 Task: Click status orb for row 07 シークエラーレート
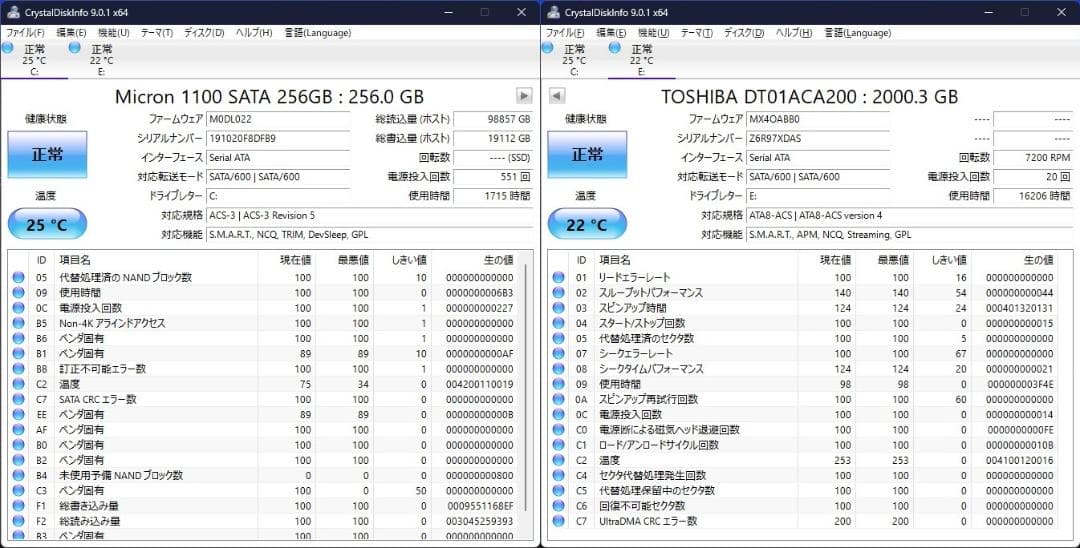pos(559,354)
